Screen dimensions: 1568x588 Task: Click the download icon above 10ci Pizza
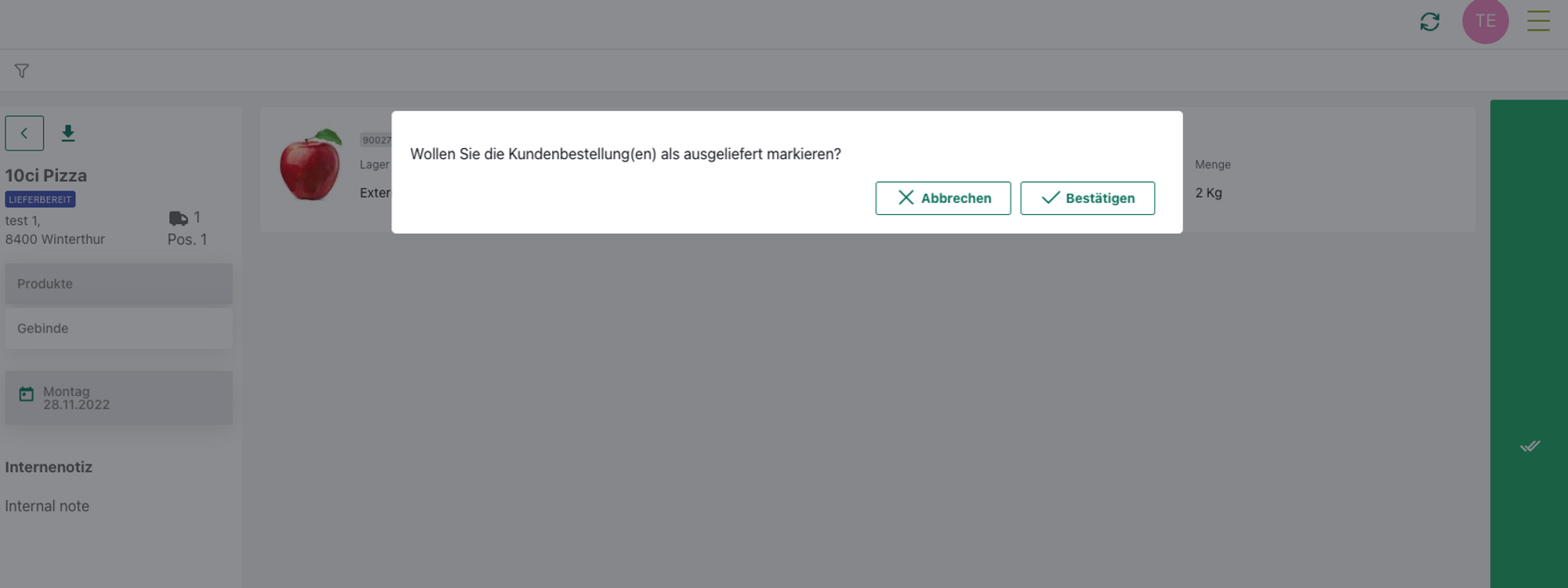pos(68,133)
